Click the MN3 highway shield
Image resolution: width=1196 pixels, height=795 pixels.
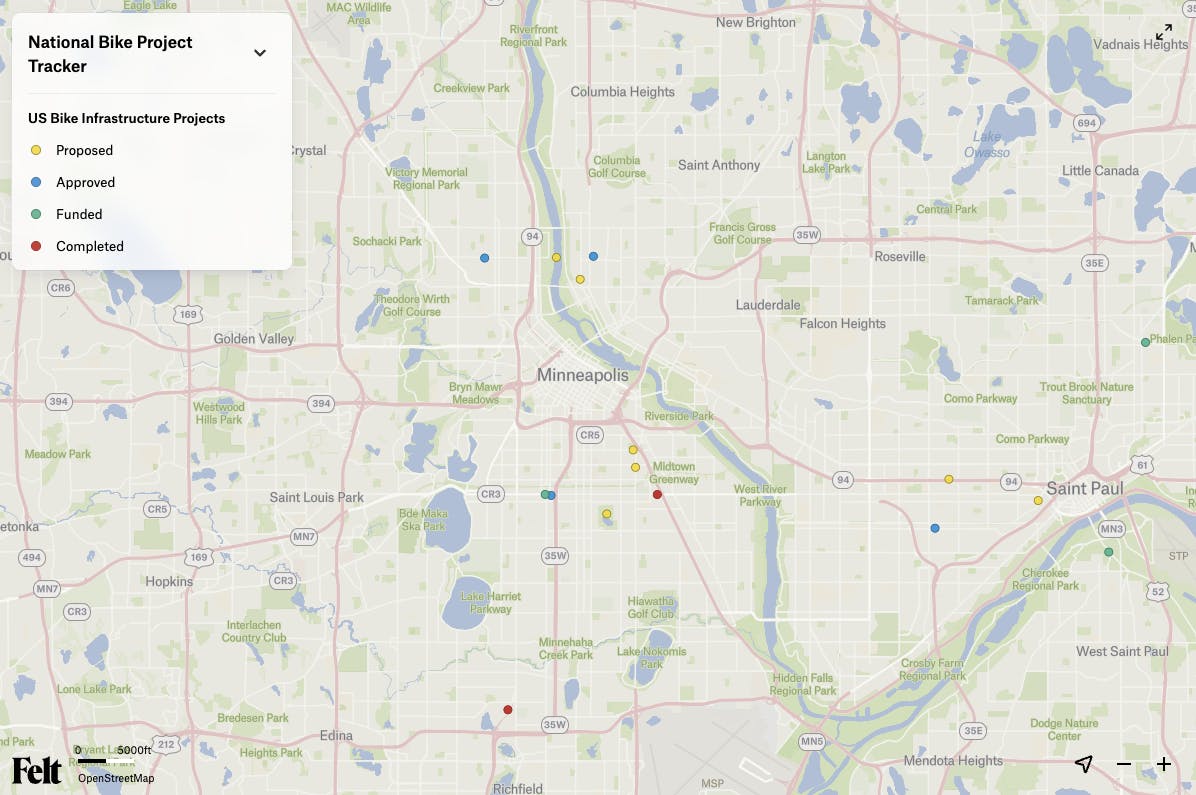pyautogui.click(x=1111, y=529)
